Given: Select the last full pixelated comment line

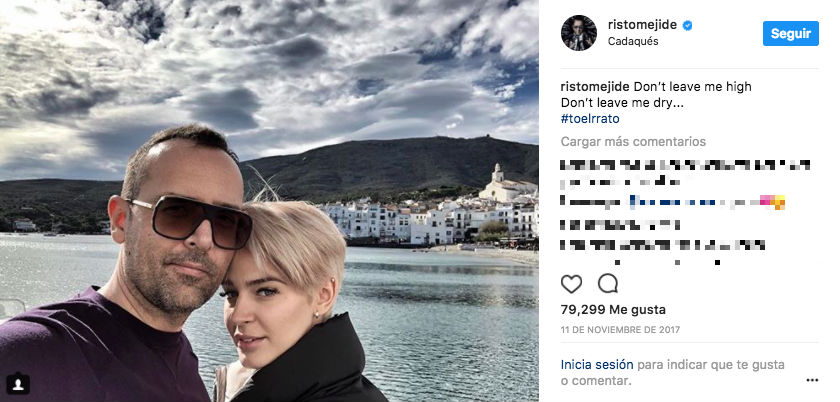Looking at the screenshot, I should [662, 245].
